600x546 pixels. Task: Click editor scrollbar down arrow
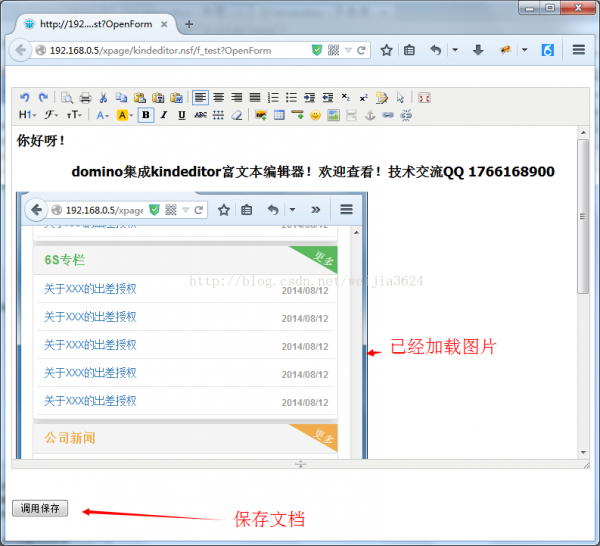(583, 452)
